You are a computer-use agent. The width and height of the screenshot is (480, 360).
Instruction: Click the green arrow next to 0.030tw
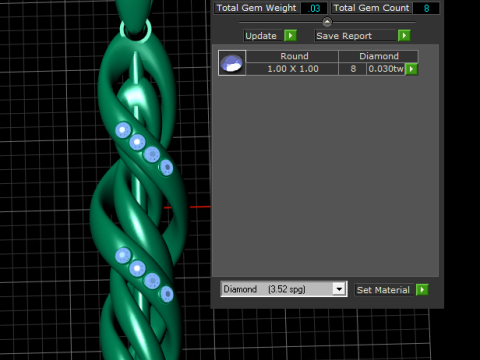tap(412, 69)
